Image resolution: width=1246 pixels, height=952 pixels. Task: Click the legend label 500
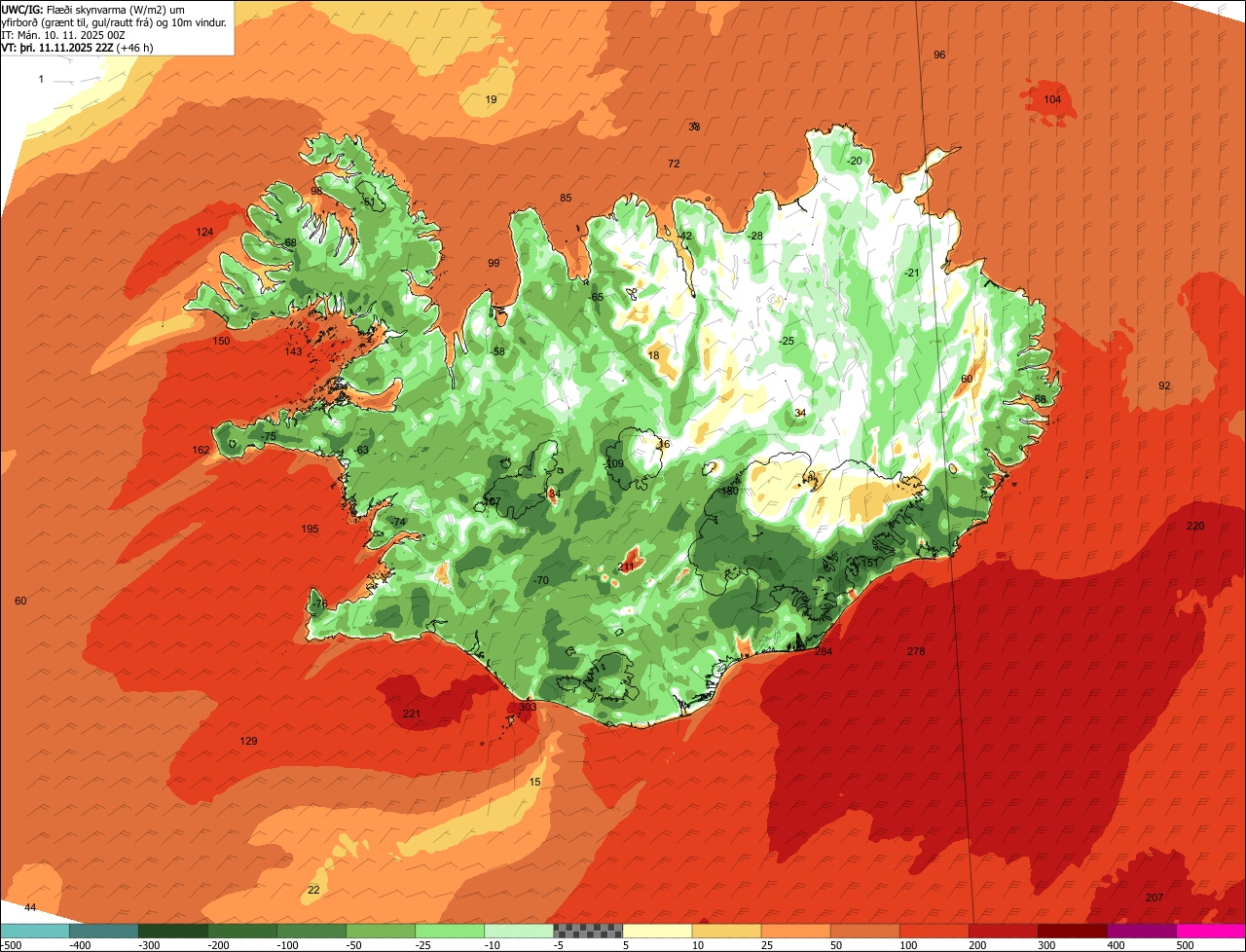pyautogui.click(x=1185, y=945)
